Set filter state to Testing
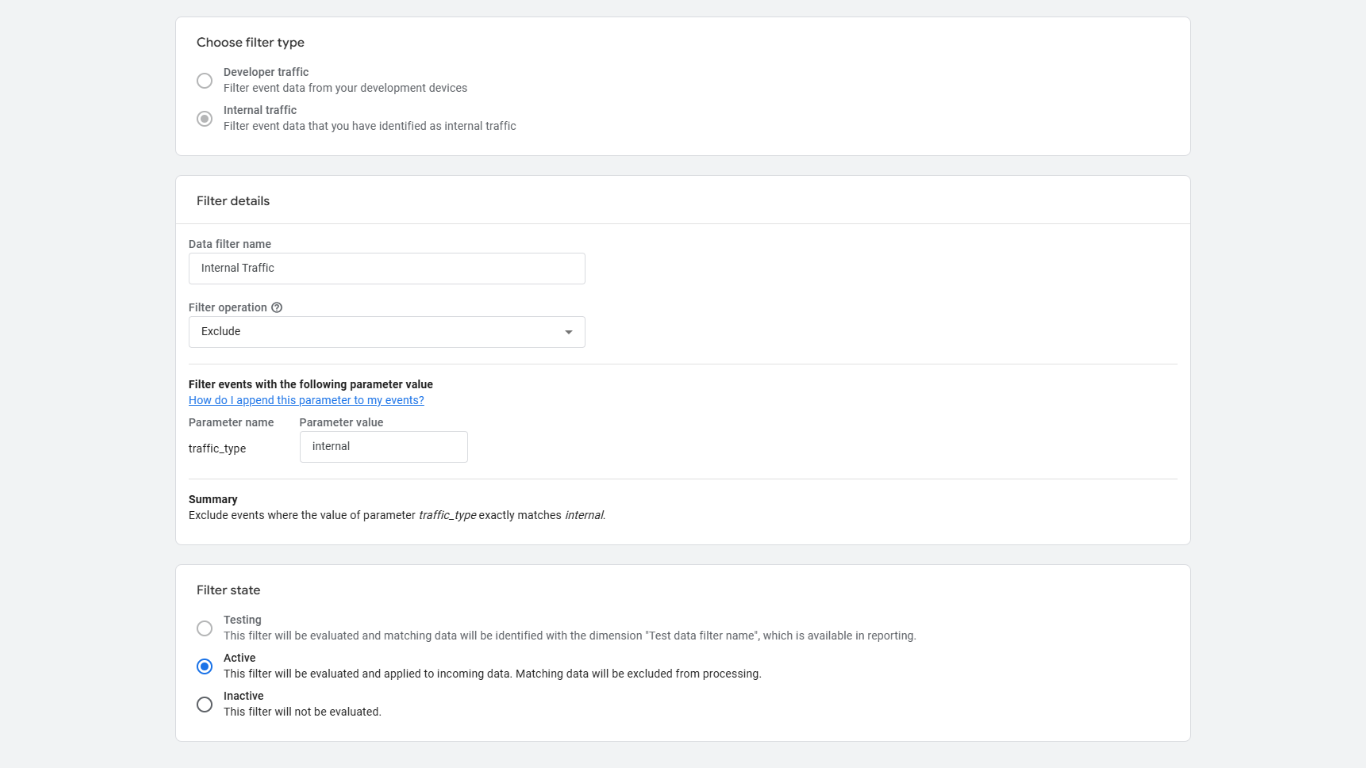This screenshot has width=1366, height=768. [x=204, y=628]
